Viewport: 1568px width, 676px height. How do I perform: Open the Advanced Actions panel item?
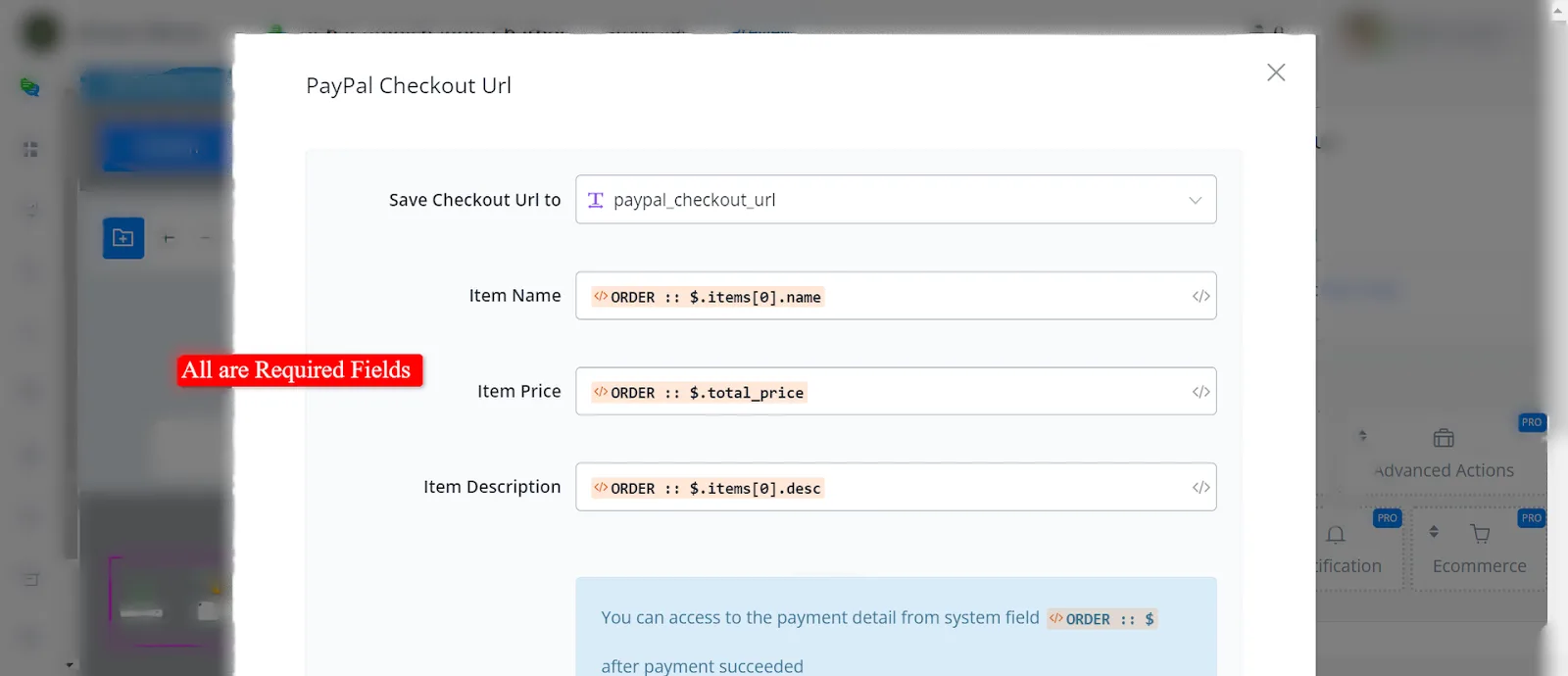pyautogui.click(x=1445, y=453)
